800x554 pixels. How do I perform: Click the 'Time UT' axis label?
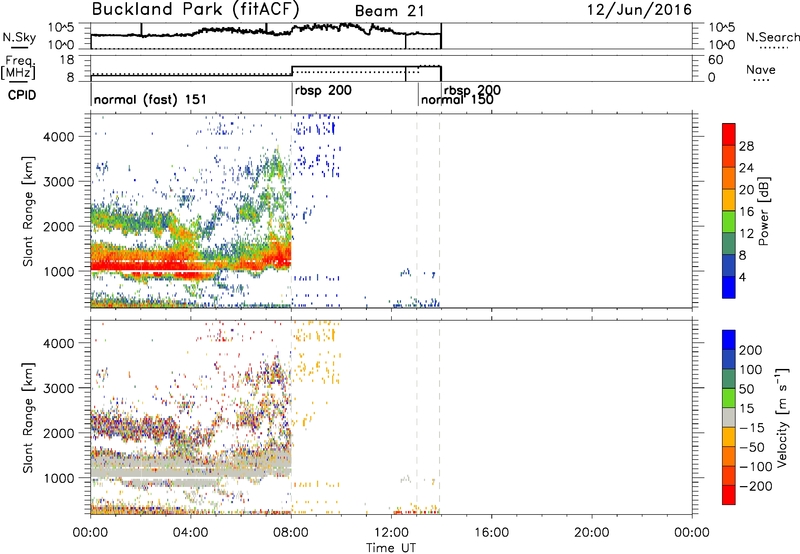391,547
